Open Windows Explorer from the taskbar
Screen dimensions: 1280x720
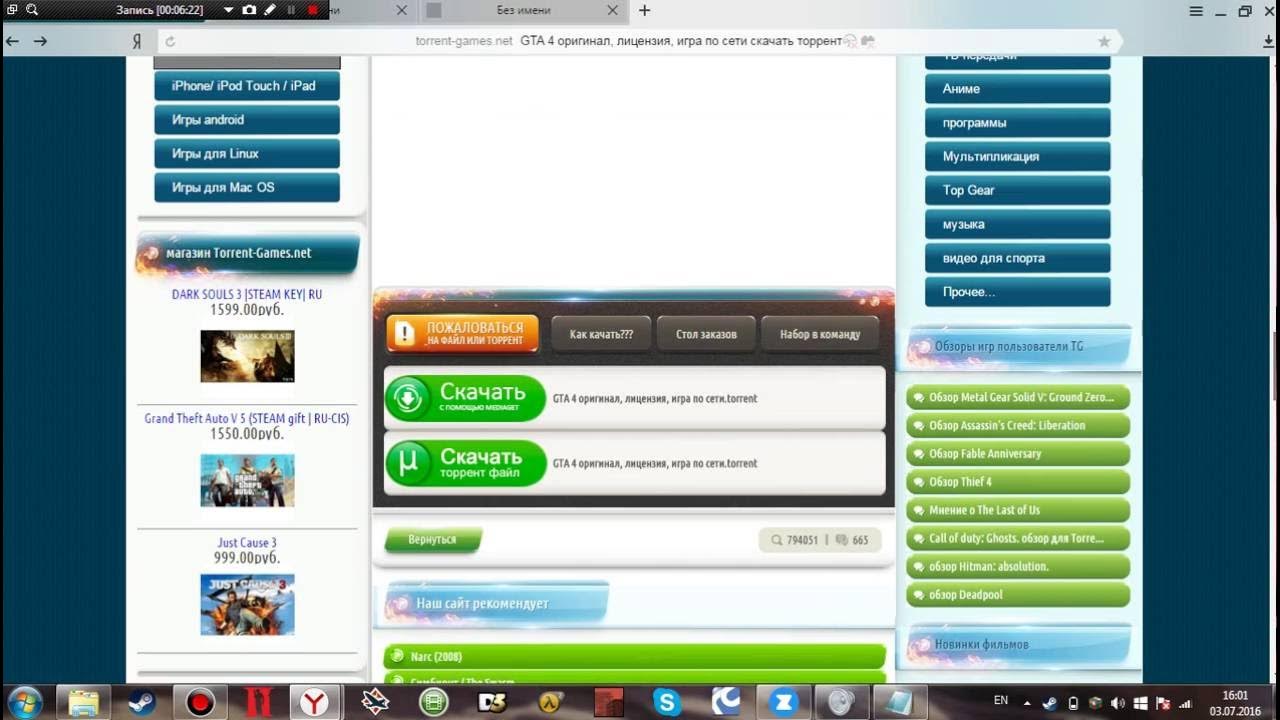84,702
